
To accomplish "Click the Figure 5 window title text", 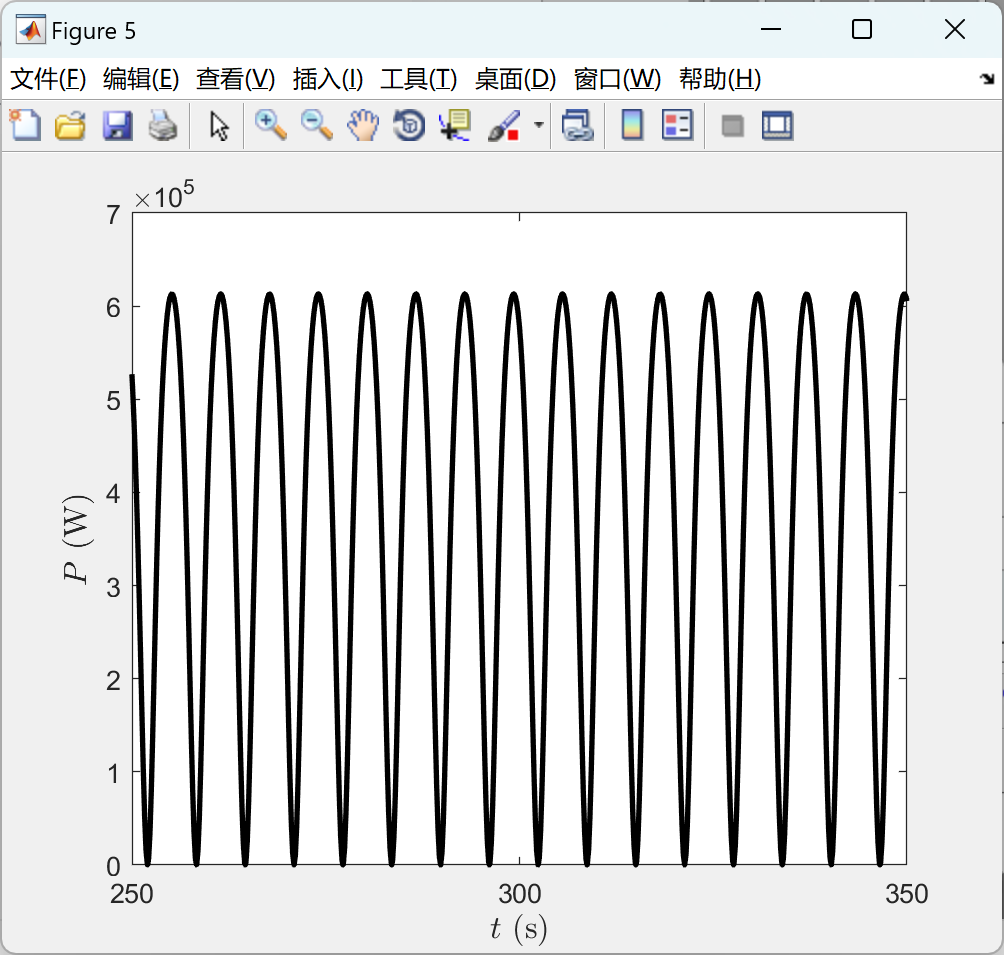I will point(93,31).
